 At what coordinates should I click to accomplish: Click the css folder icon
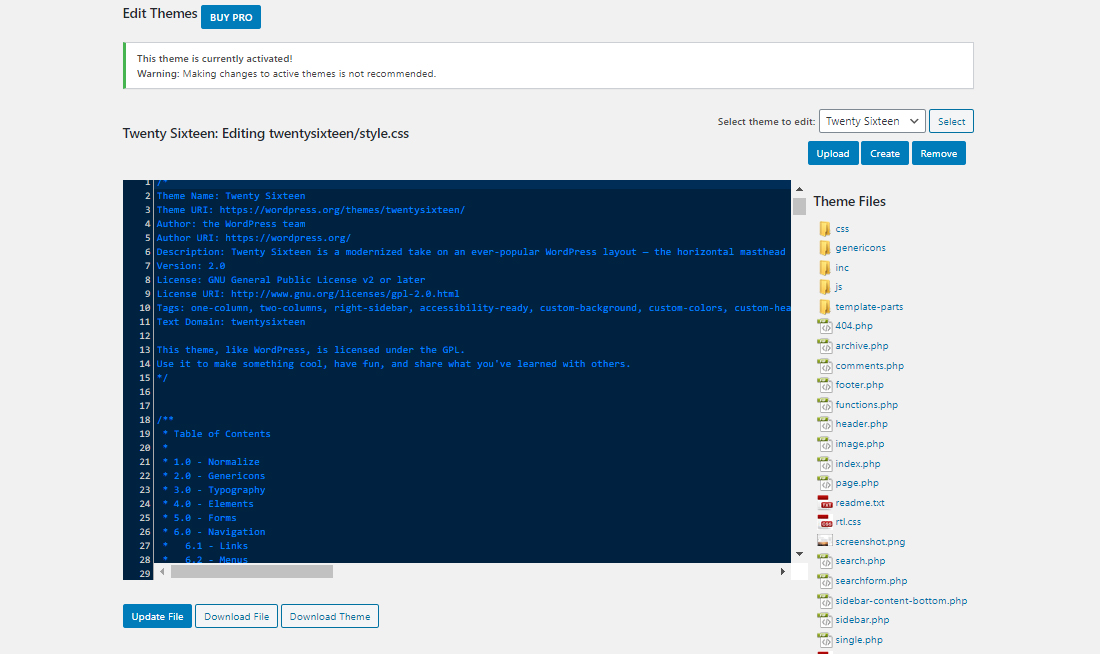tap(825, 228)
